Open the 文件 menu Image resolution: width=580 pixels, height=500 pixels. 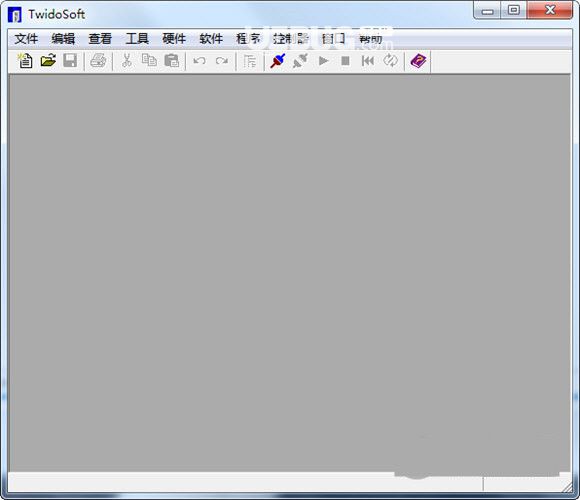(26, 38)
